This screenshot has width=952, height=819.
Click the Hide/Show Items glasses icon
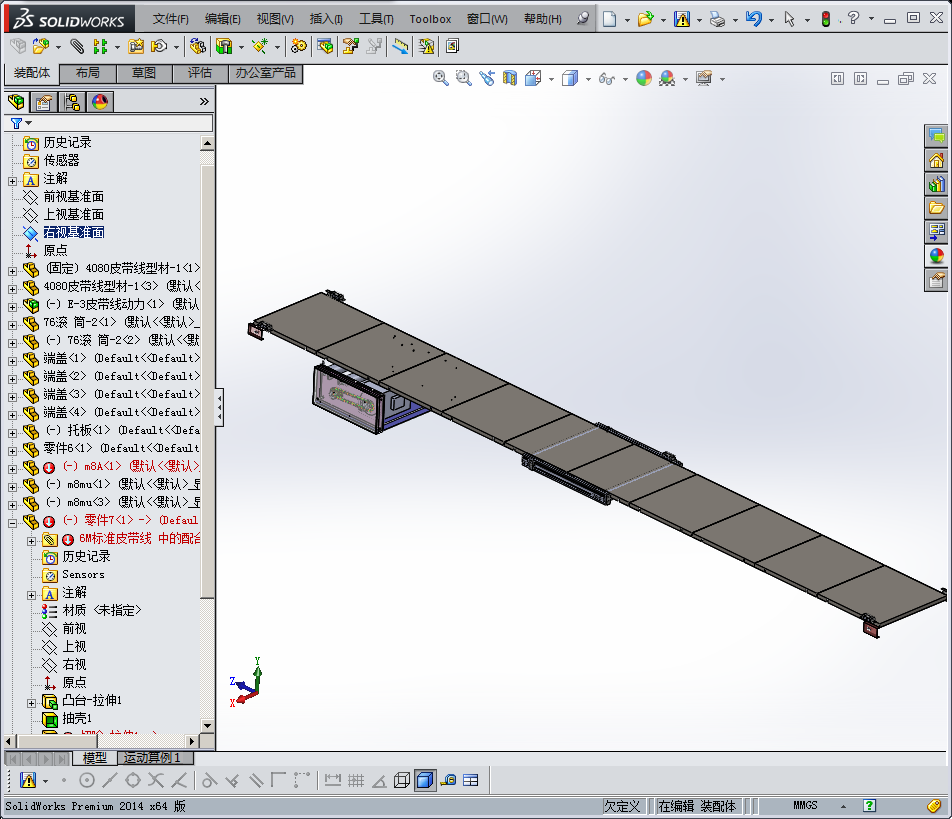pos(607,78)
